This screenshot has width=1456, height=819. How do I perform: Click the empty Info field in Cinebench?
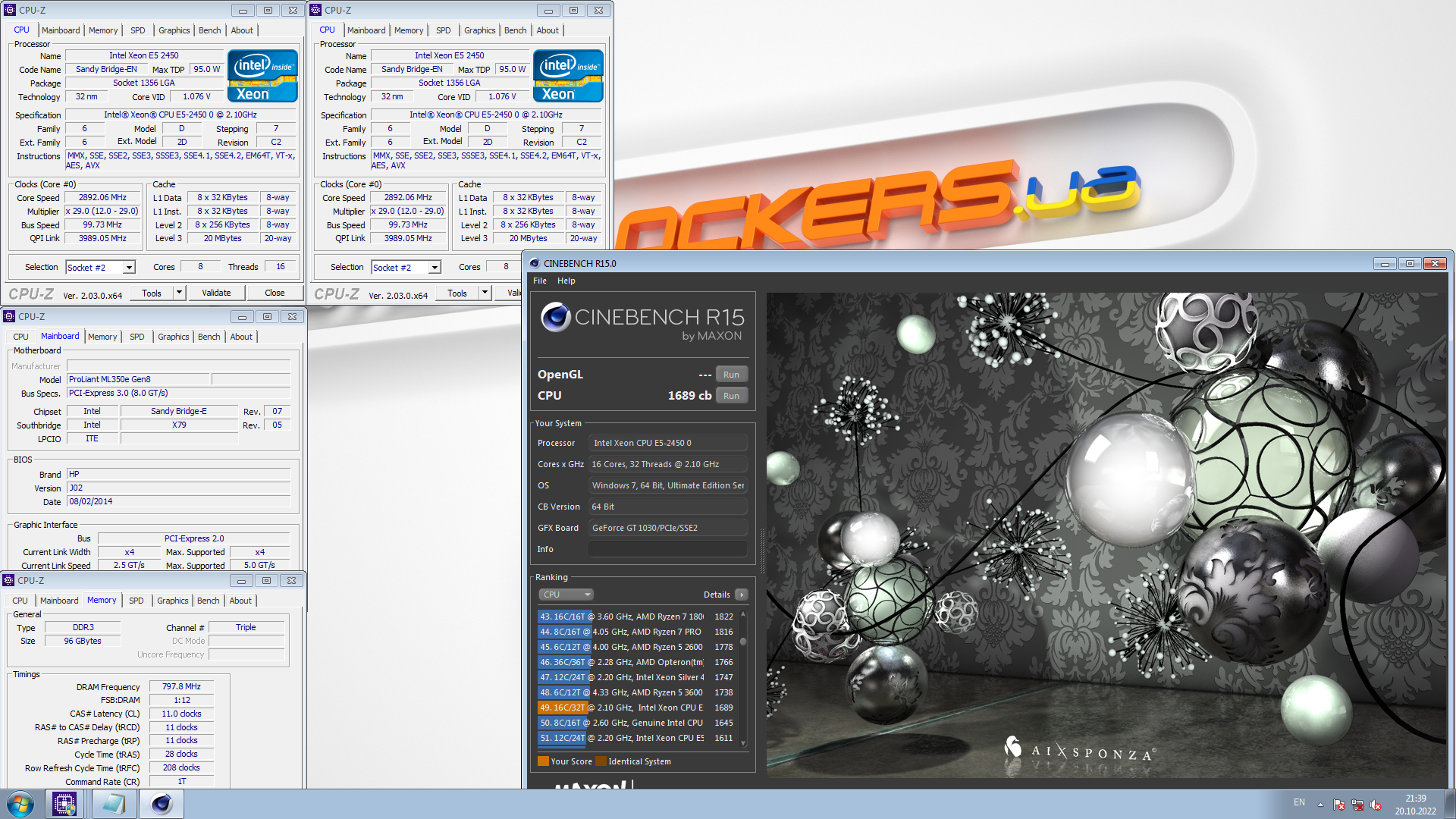pyautogui.click(x=668, y=549)
